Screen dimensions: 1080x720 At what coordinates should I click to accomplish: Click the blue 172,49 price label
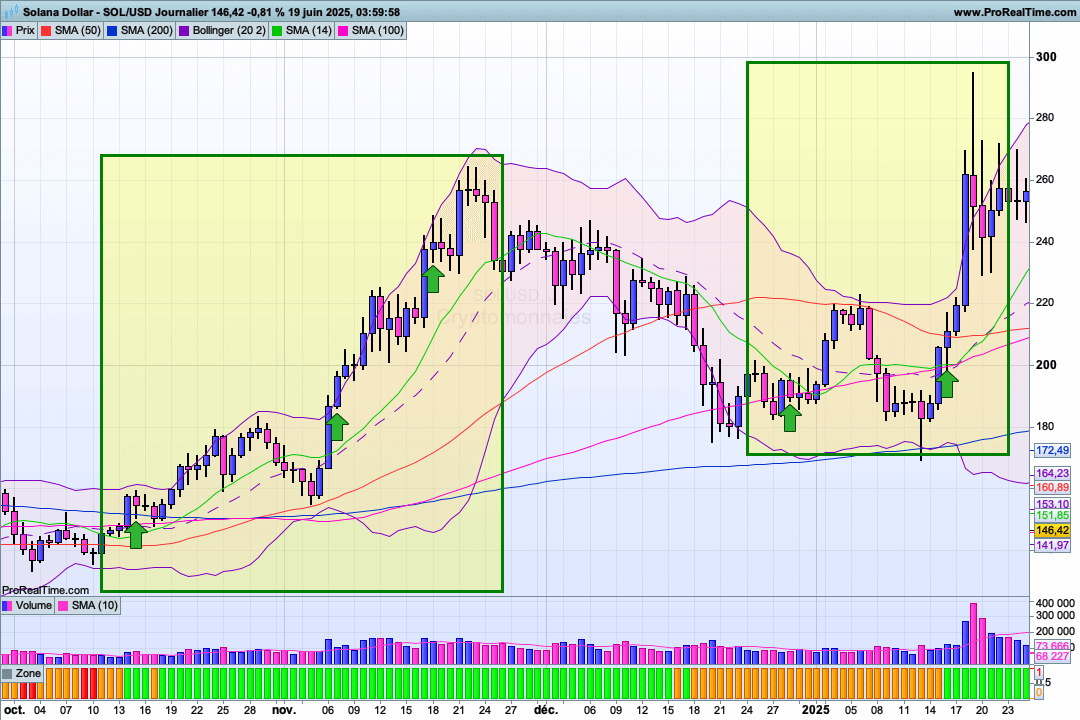[1053, 451]
